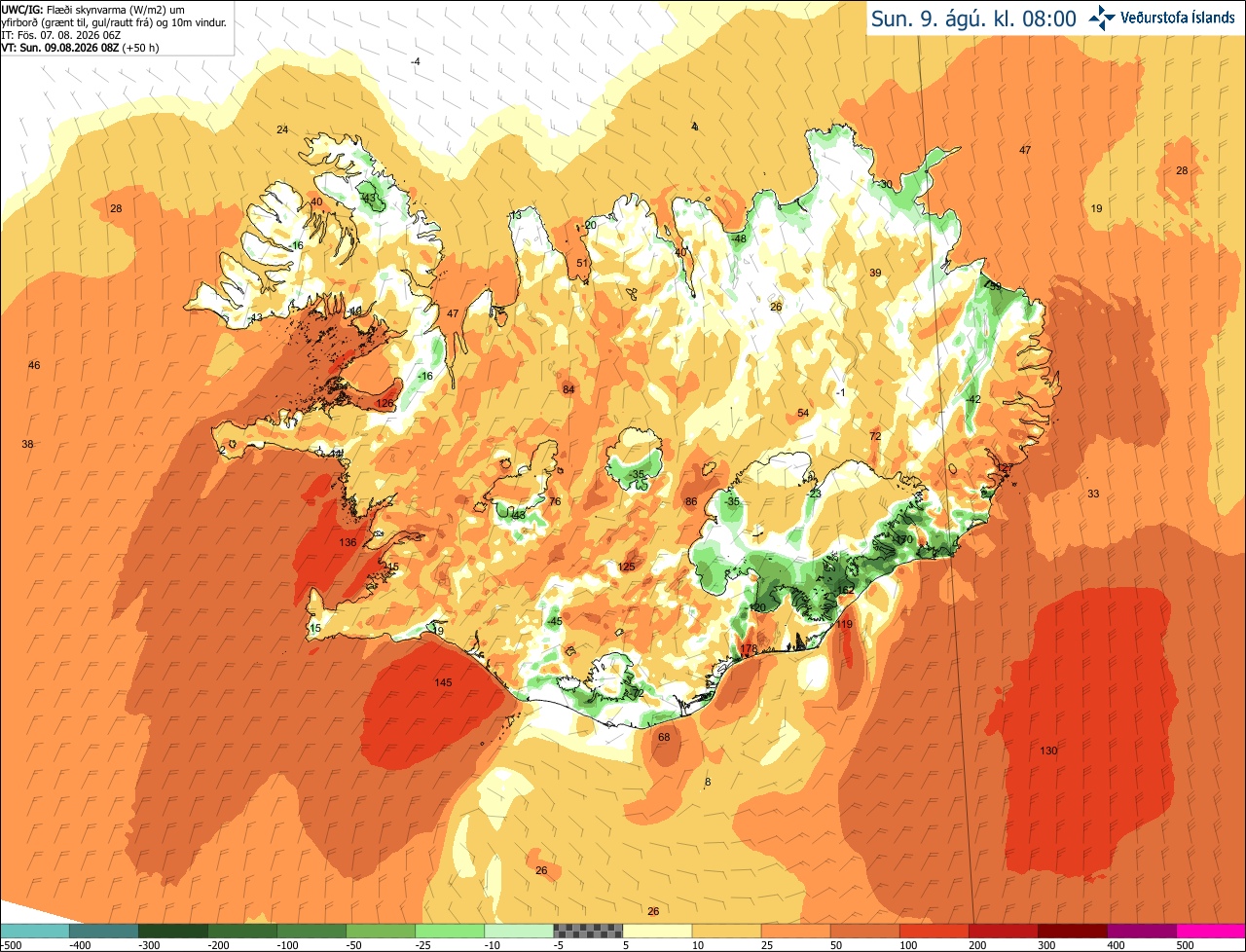Pick the red swatch between 100 and 200
This screenshot has height=952, width=1246.
tap(934, 931)
